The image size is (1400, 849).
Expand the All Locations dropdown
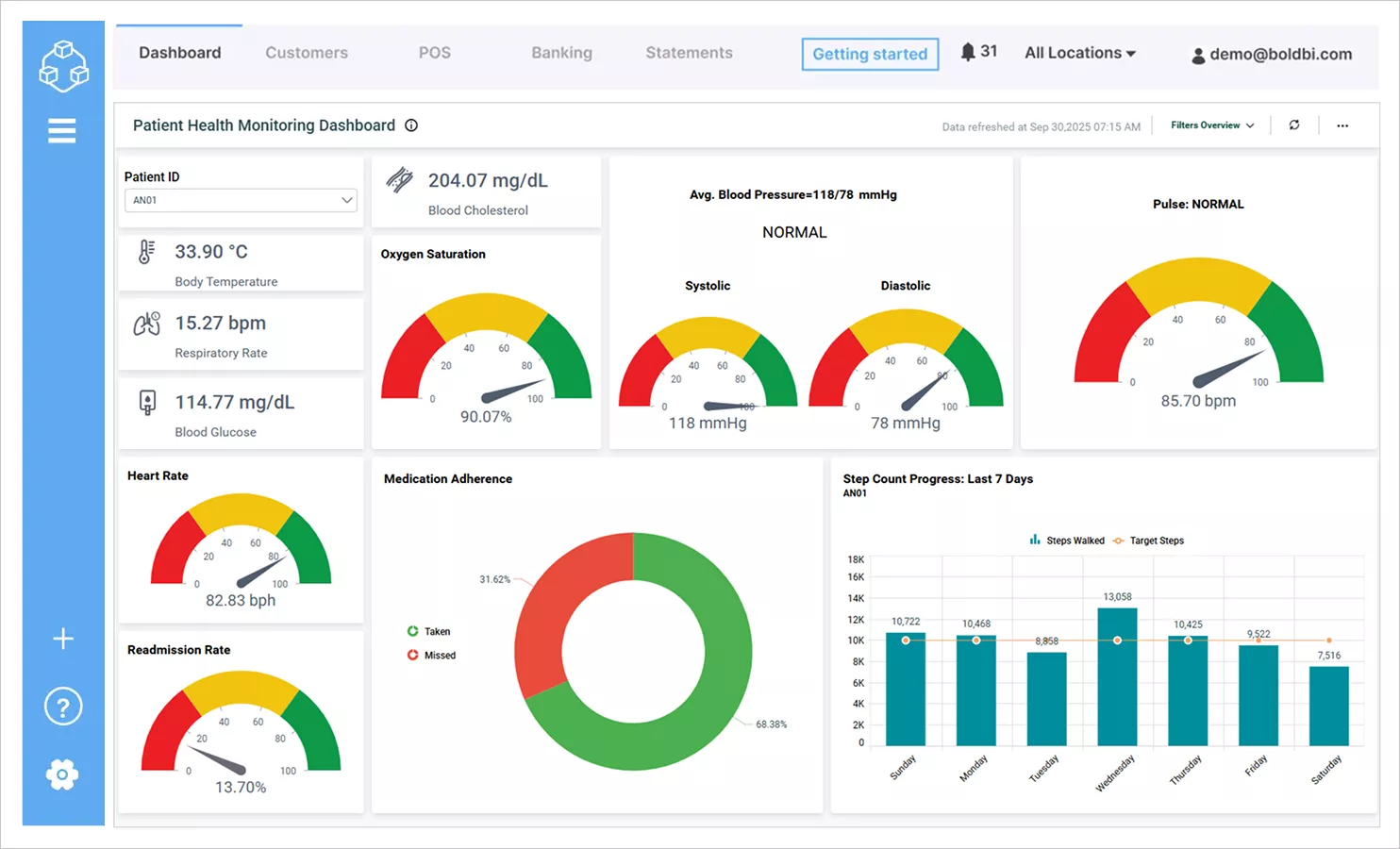pyautogui.click(x=1079, y=53)
